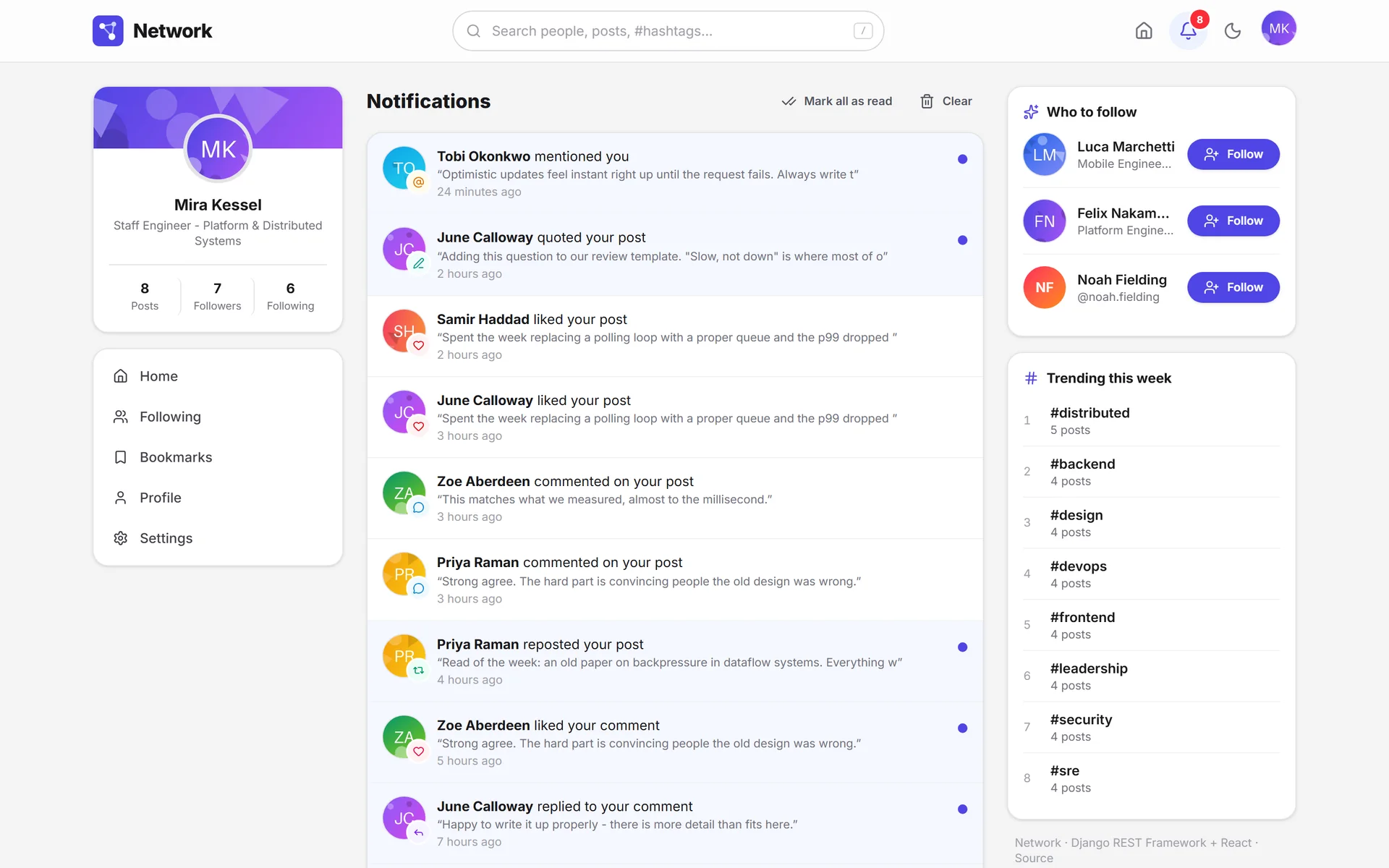The width and height of the screenshot is (1389, 868).
Task: Click Tobi Okonkwo's TO avatar
Action: coord(404,168)
